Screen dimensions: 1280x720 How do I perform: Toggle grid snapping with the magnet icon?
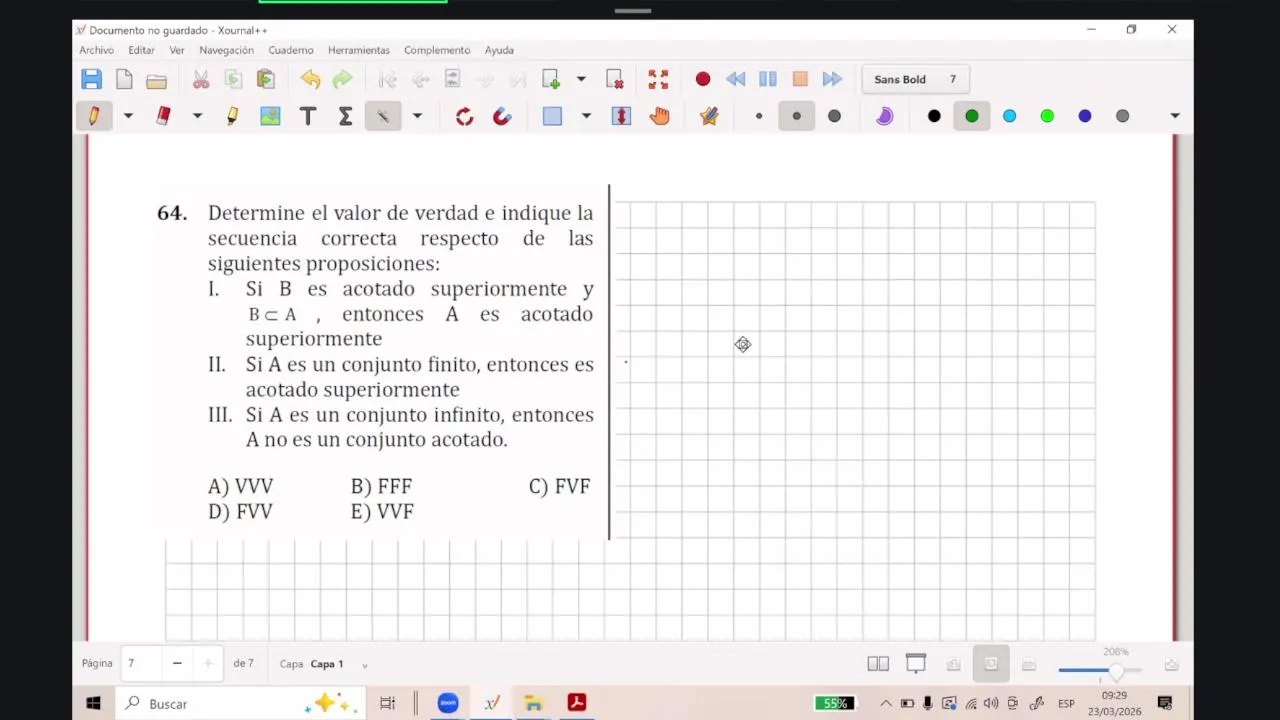(x=502, y=116)
